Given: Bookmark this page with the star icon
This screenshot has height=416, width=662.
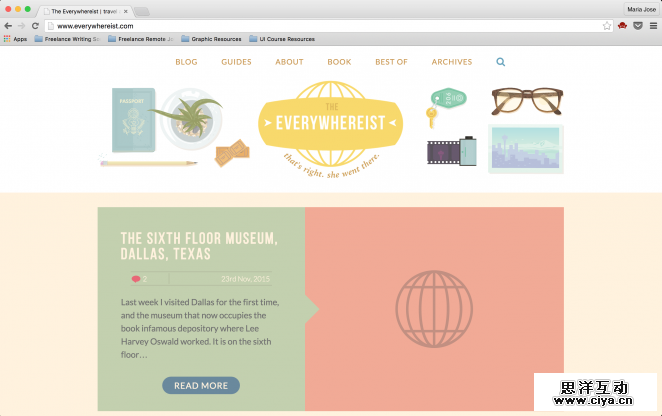Looking at the screenshot, I should [x=607, y=25].
